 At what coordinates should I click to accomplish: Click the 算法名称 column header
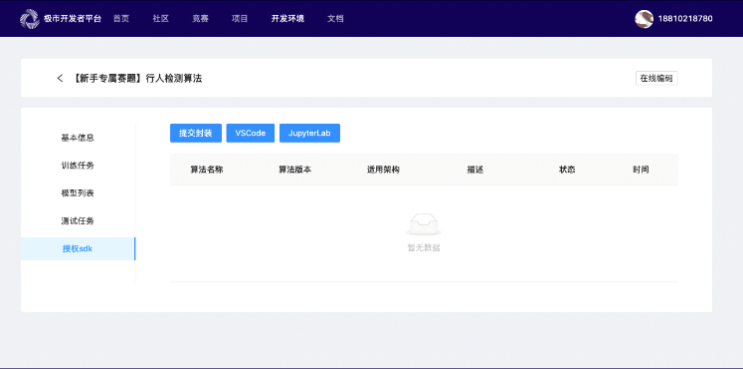207,170
